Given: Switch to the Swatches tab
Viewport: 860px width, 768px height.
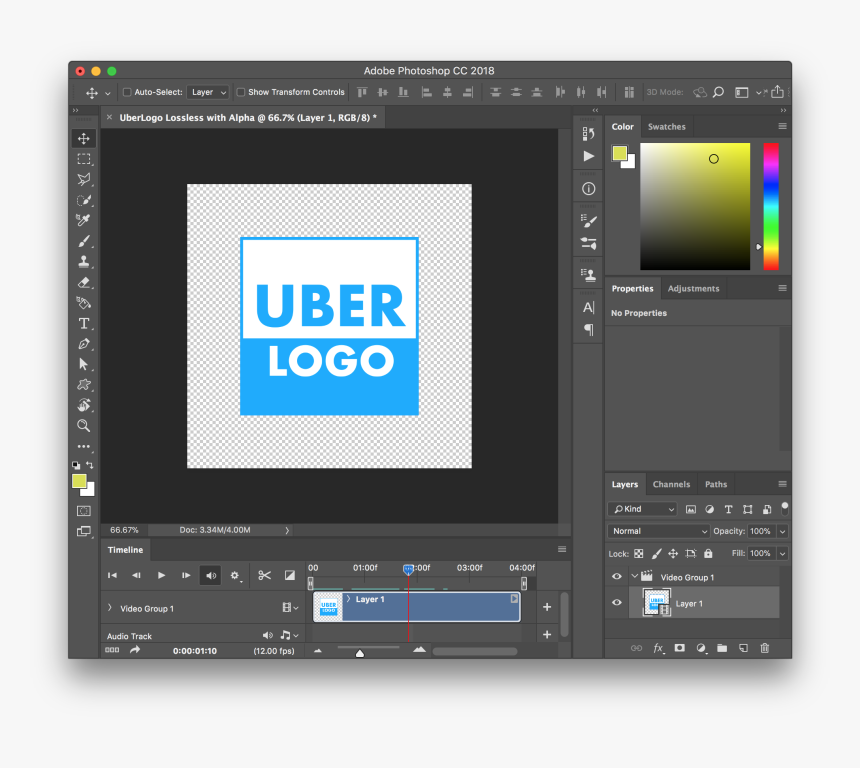Looking at the screenshot, I should click(666, 127).
